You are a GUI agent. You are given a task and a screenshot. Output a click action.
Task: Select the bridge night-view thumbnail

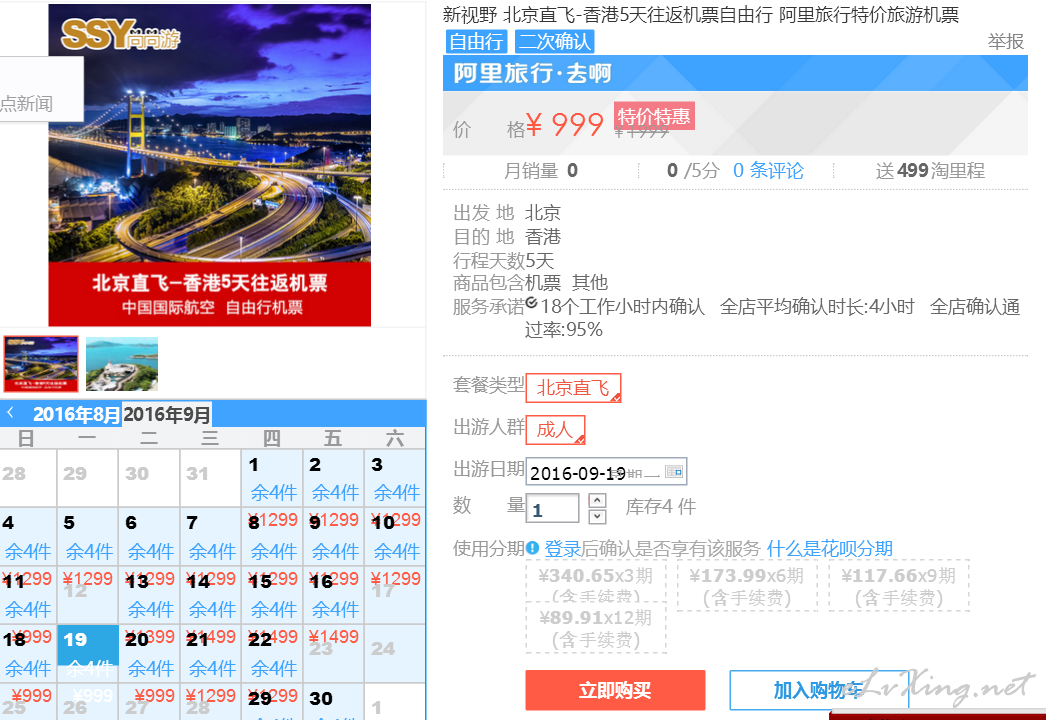tap(41, 364)
